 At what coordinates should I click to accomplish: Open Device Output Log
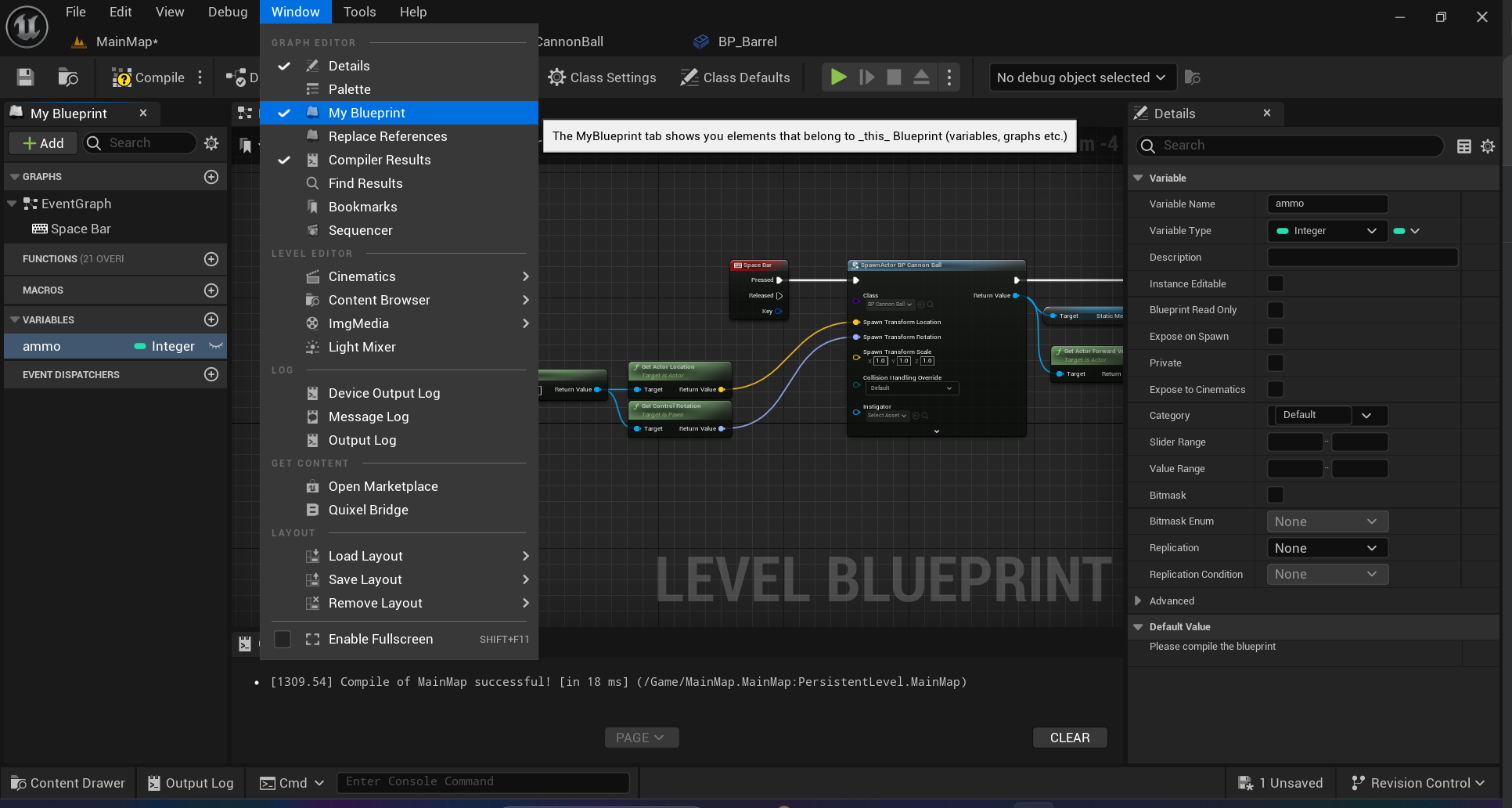(x=399, y=393)
